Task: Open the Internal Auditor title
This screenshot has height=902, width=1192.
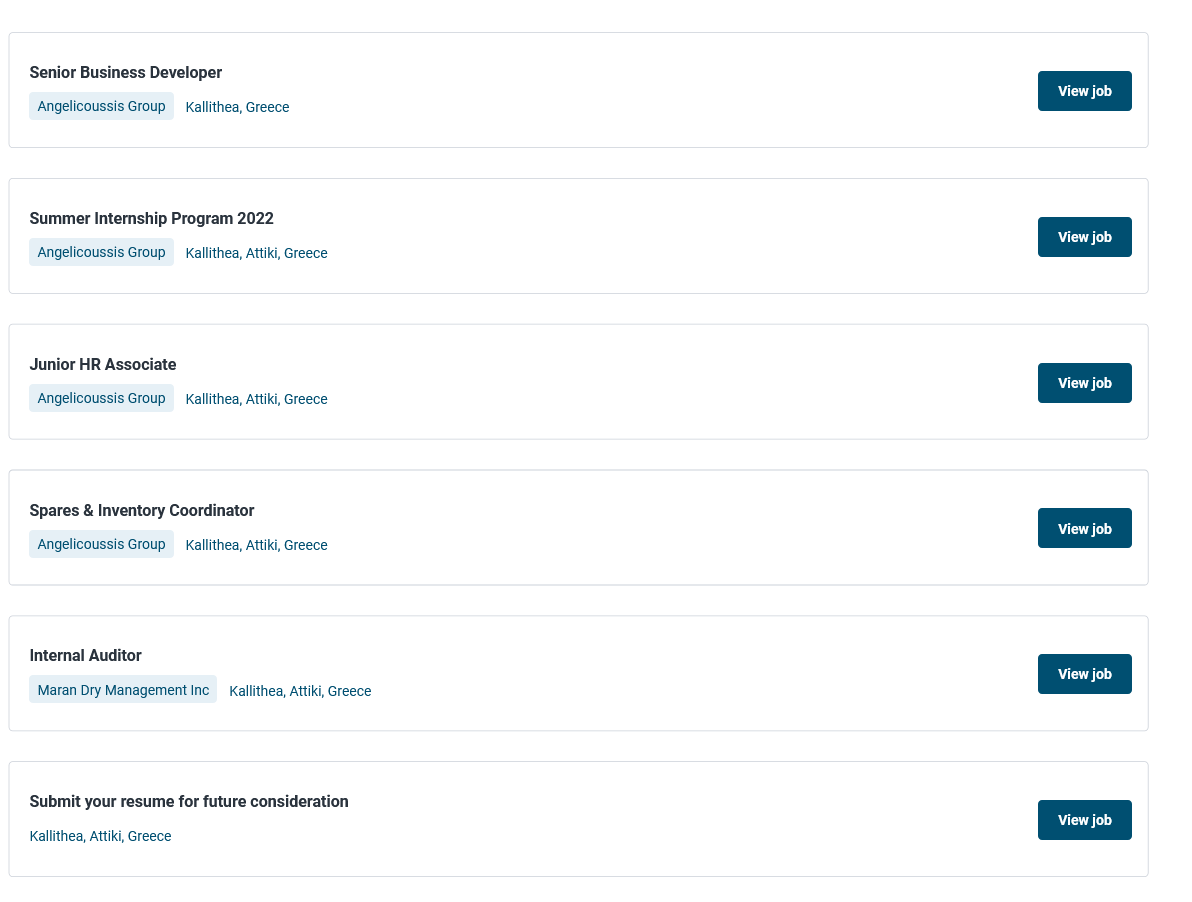Action: click(85, 655)
